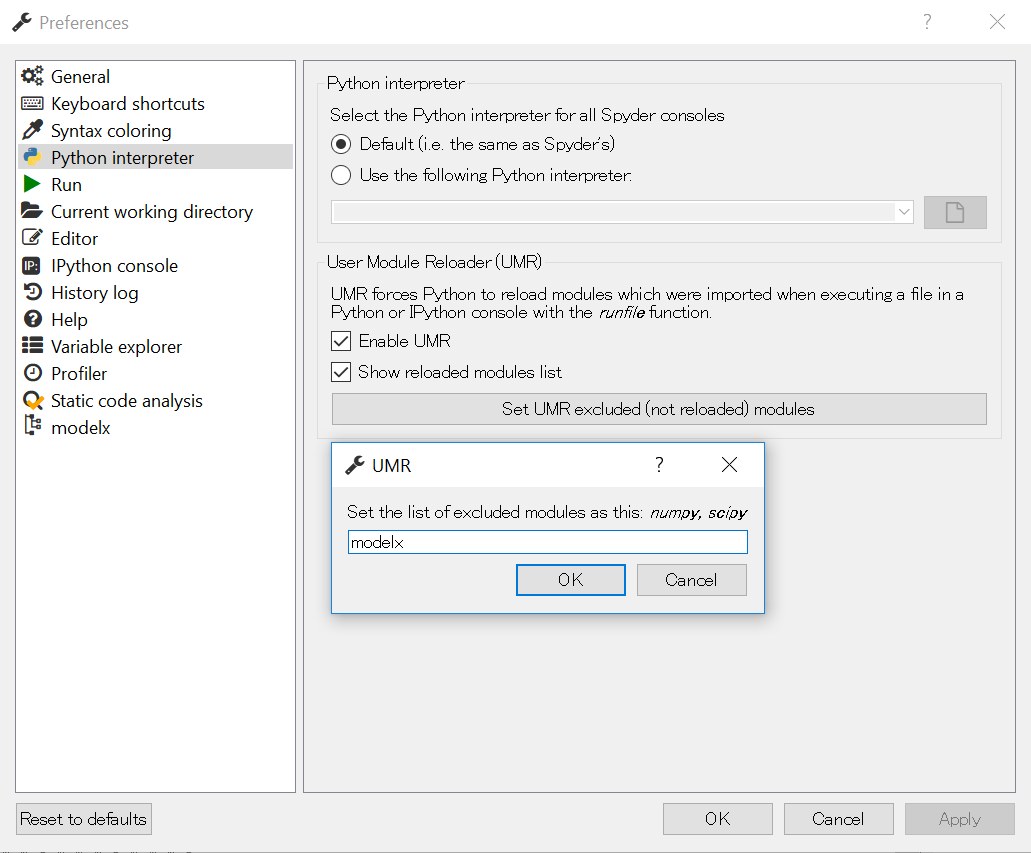Open the Python interpreter path dropdown
This screenshot has width=1031, height=853.
(903, 212)
